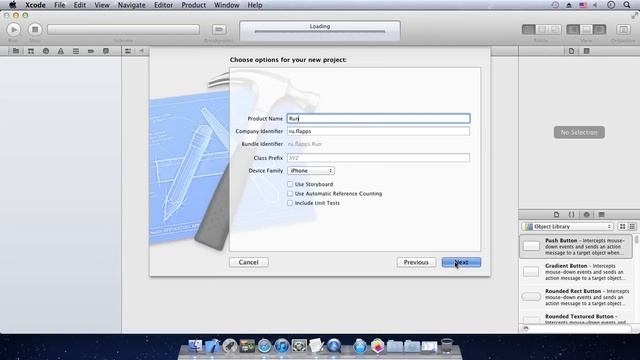640x360 pixels.
Task: Show the File Template library
Action: [x=556, y=214]
